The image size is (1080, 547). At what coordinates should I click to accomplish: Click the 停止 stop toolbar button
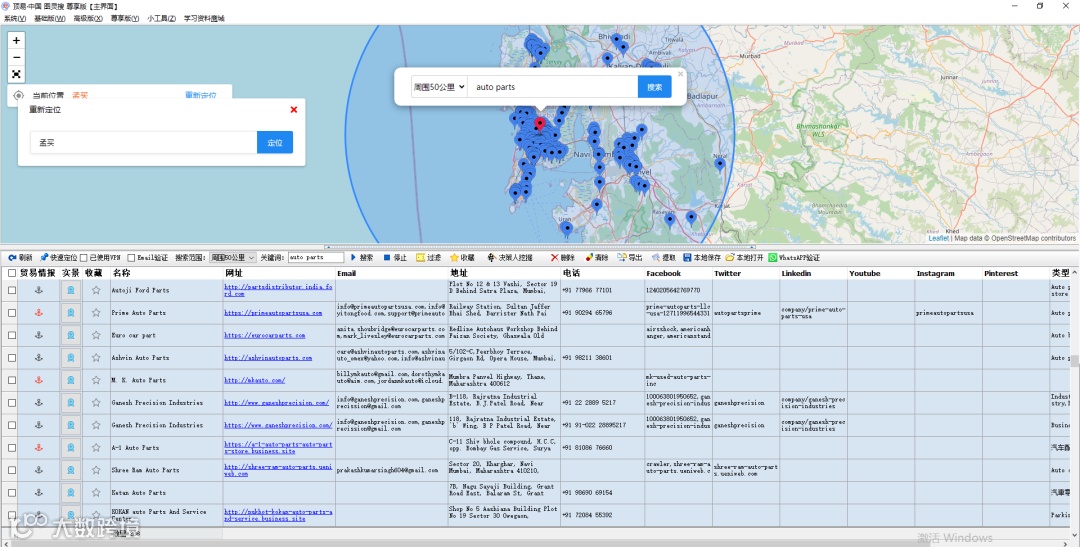tap(394, 257)
